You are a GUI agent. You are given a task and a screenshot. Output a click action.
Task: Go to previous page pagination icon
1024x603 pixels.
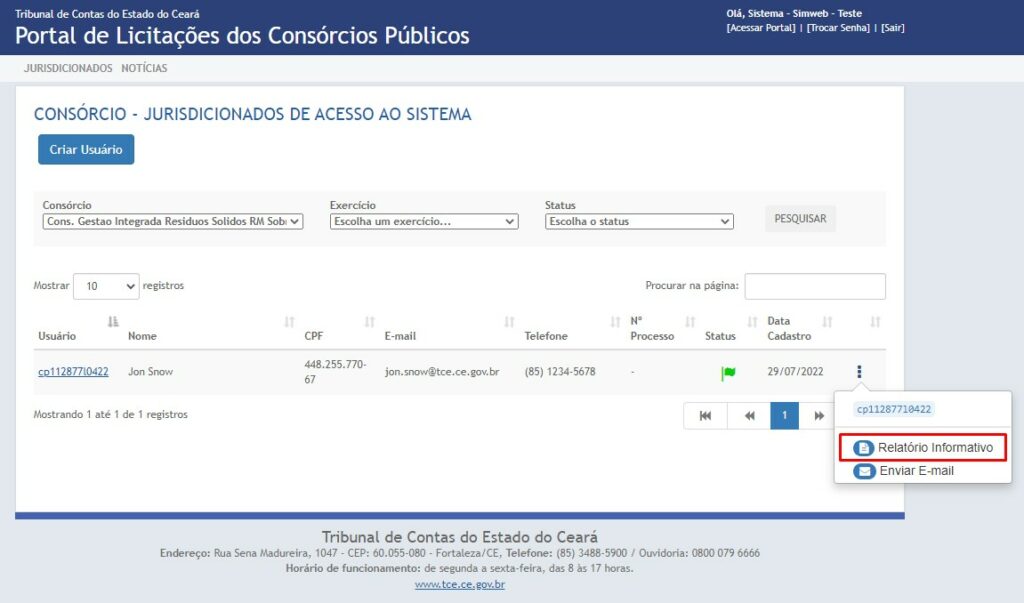click(x=748, y=416)
